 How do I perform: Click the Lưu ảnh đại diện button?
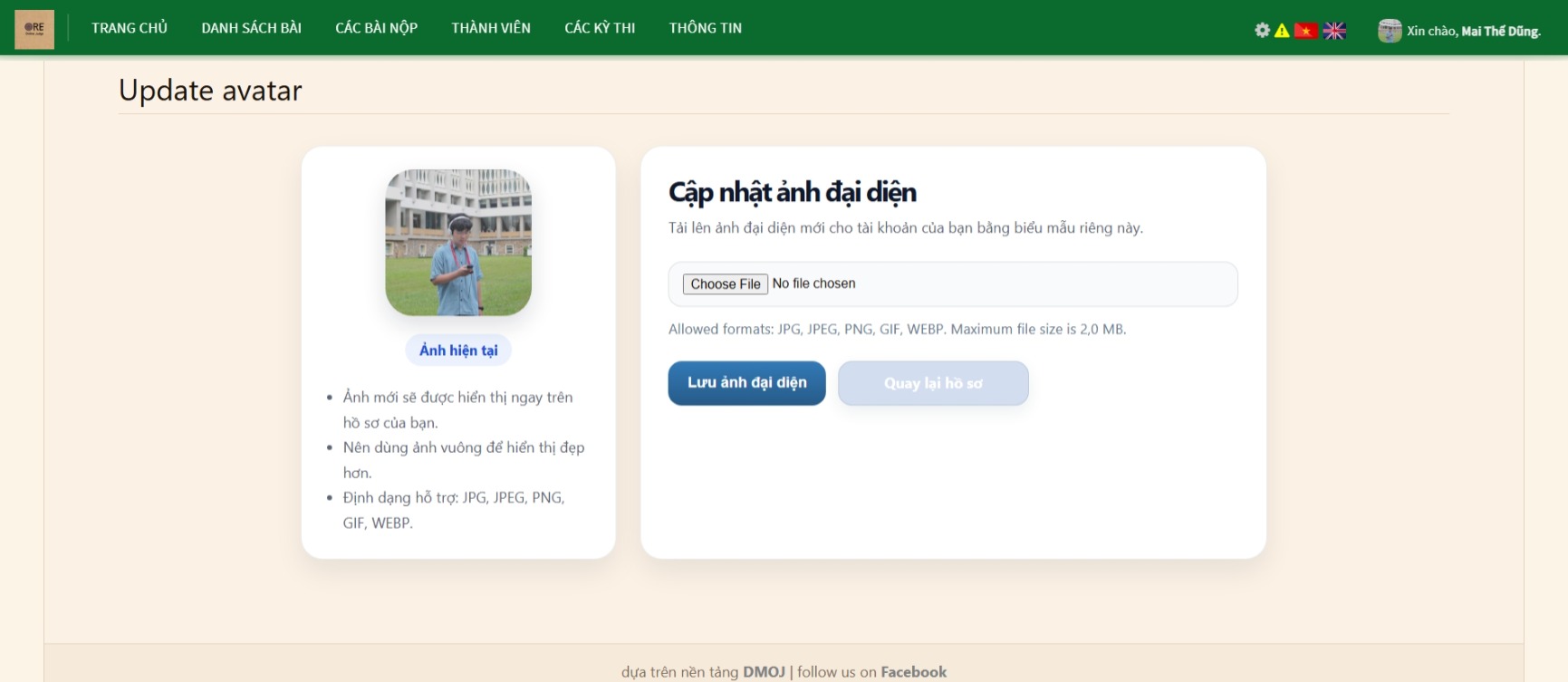point(746,383)
